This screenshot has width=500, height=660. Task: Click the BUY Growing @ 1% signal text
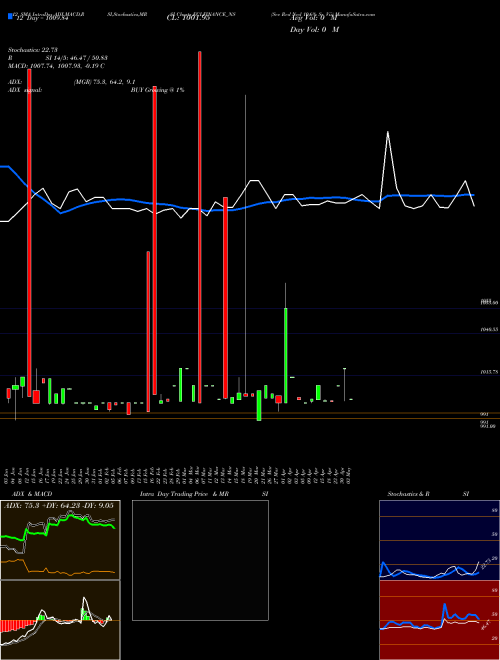pos(157,90)
